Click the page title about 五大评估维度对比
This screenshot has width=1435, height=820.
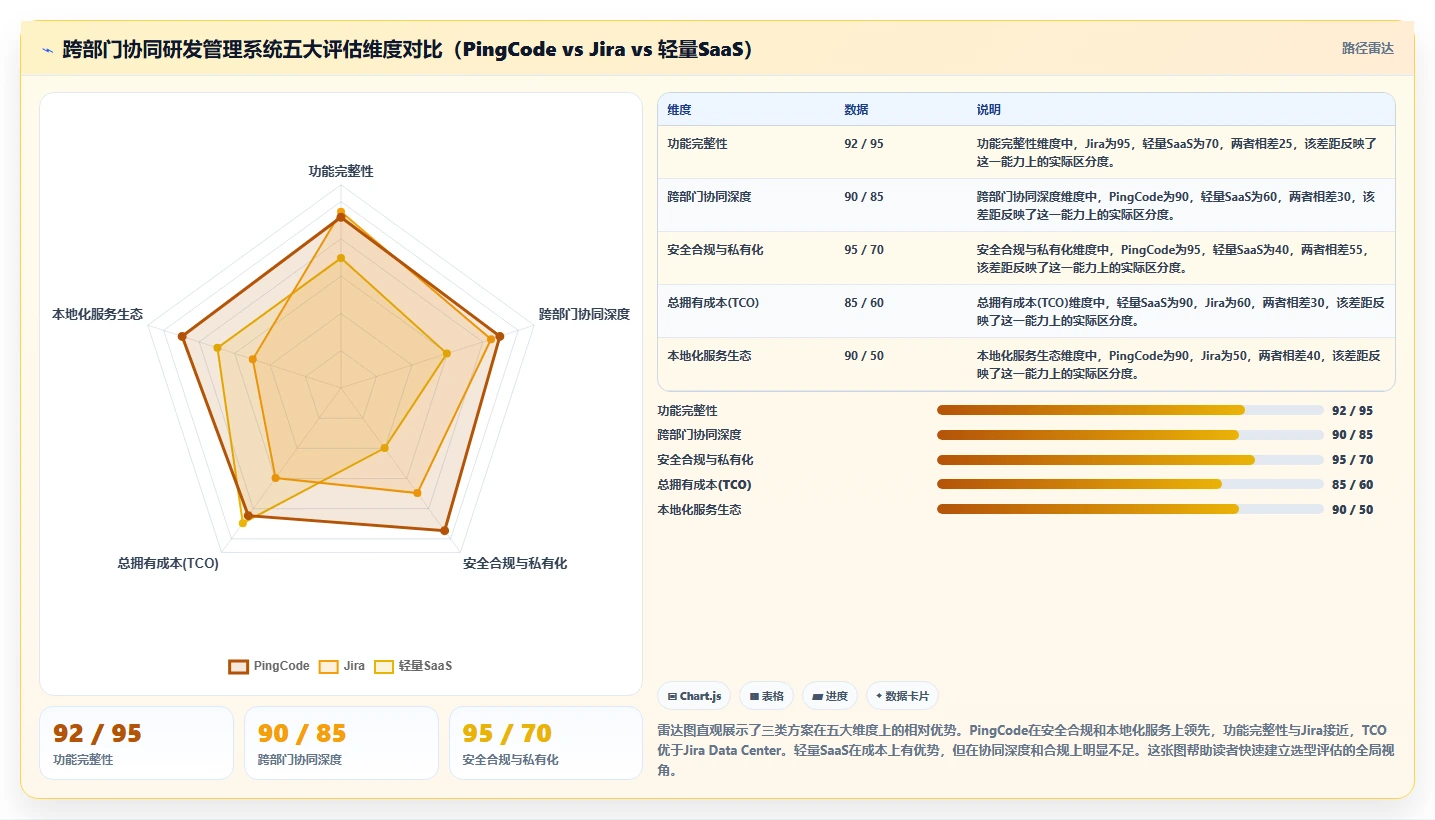pyautogui.click(x=407, y=49)
